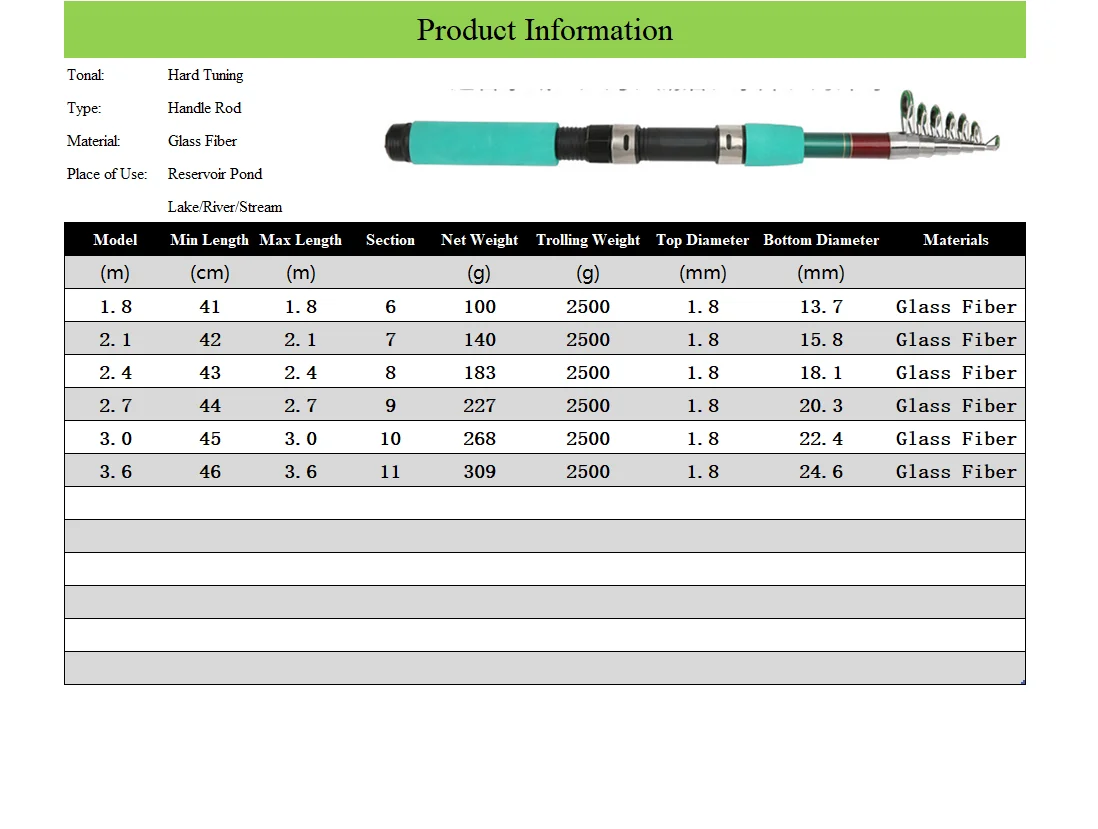The image size is (1098, 829).
Task: Select the 'Handle Rod' type value
Action: click(x=204, y=108)
